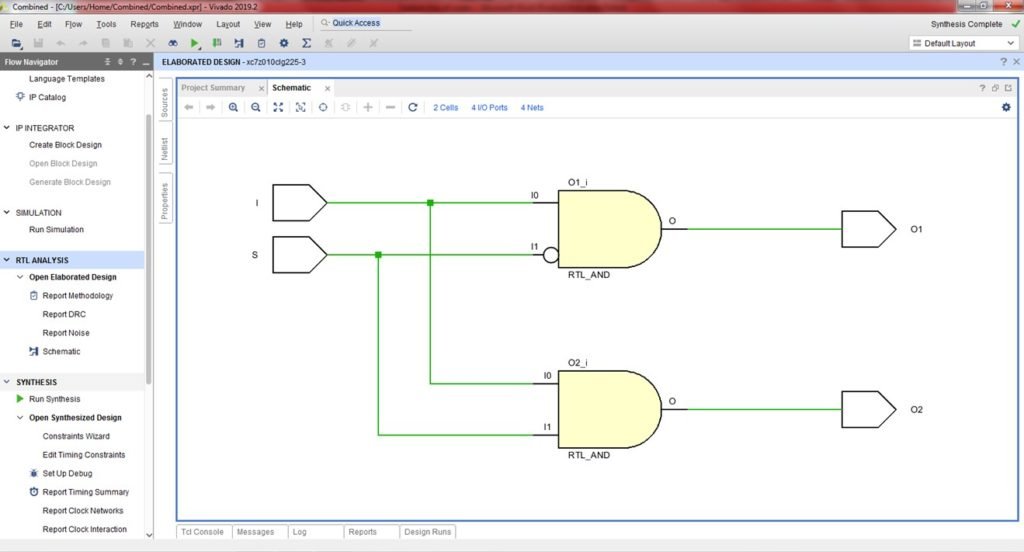1024x552 pixels.
Task: Open the Layout menu
Action: pyautogui.click(x=228, y=24)
